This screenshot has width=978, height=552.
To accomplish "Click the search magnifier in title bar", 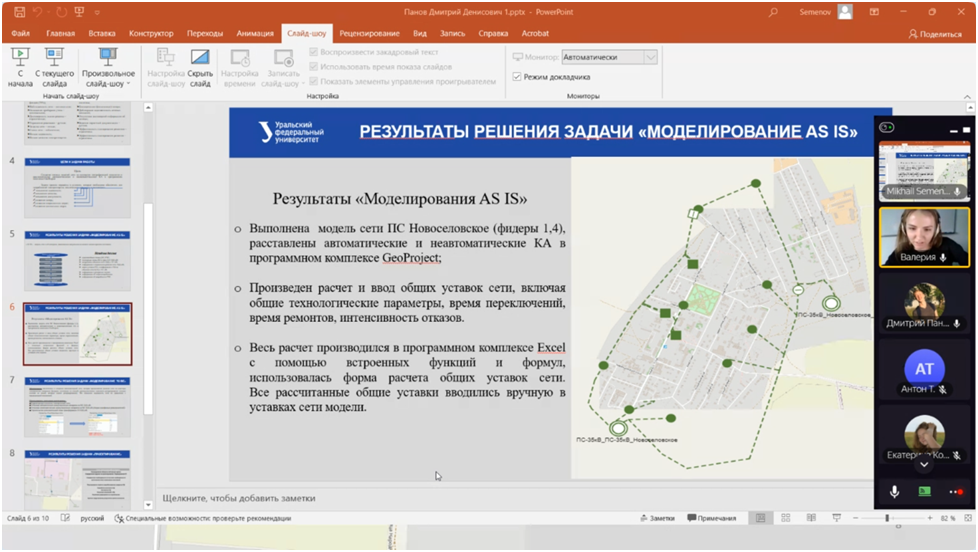I will 773,12.
